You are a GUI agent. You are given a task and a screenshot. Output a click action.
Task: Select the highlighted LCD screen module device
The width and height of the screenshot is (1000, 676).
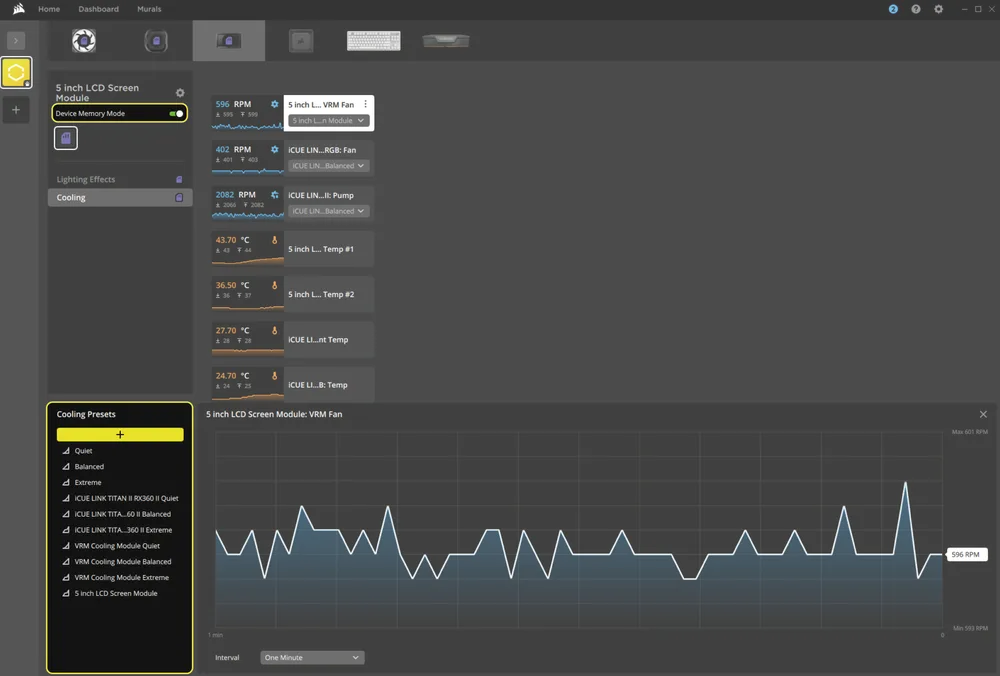(x=228, y=41)
